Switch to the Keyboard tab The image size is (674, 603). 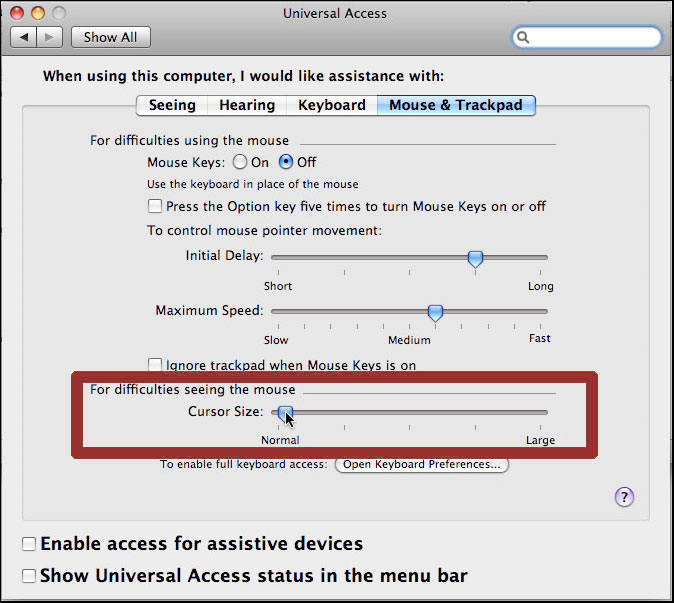coord(332,105)
